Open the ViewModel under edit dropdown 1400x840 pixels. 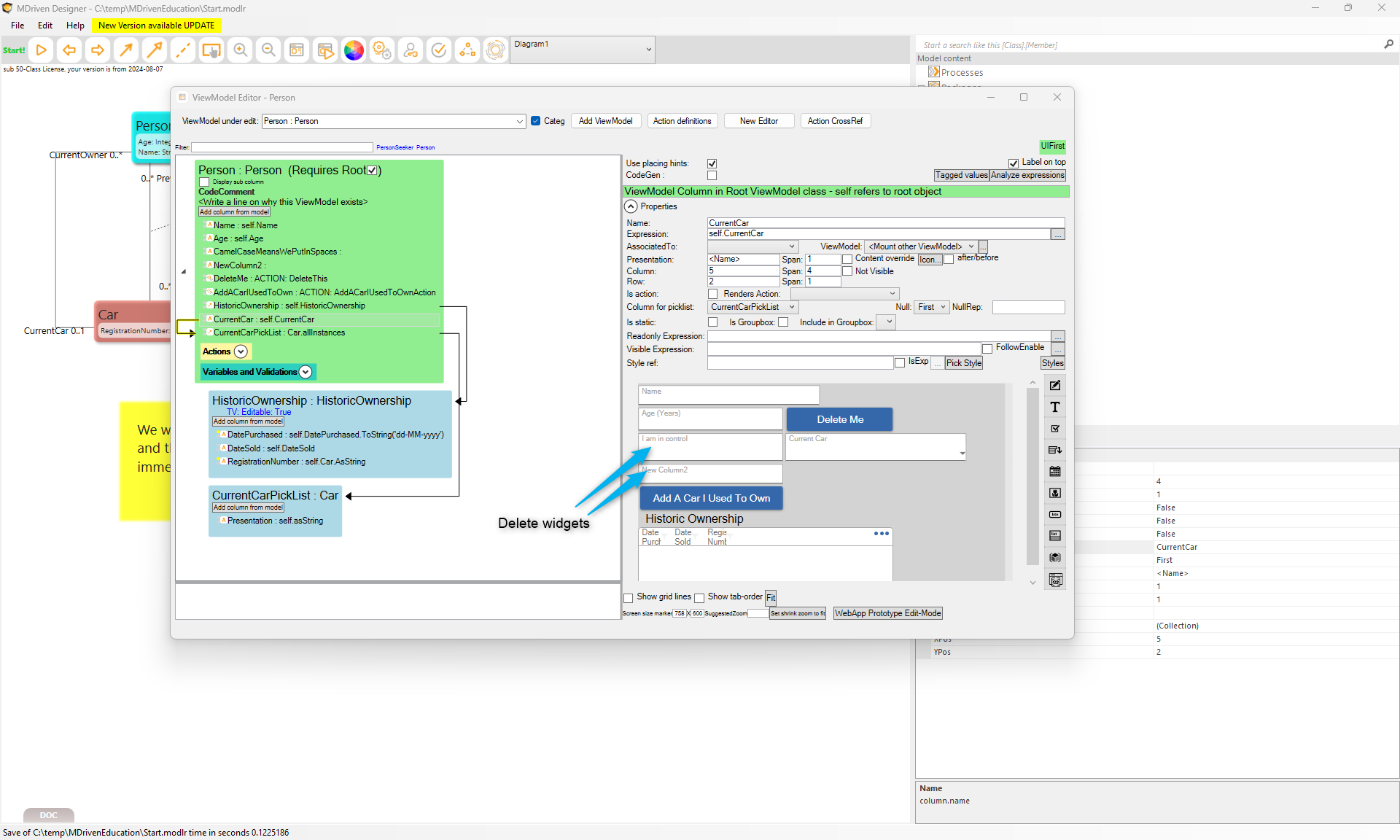click(520, 122)
